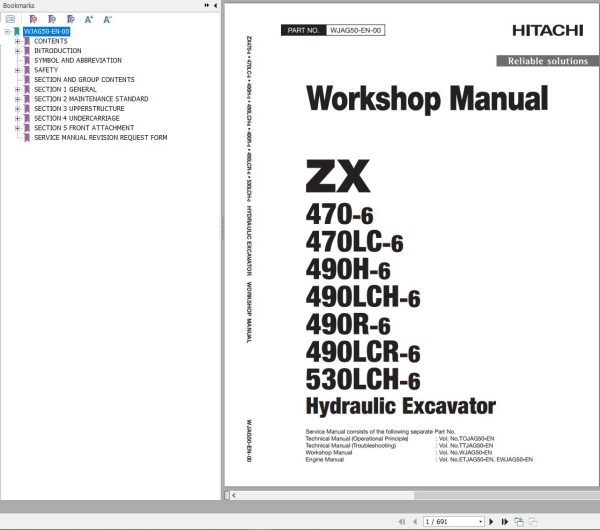This screenshot has width=600, height=530.
Task: Click the Workshop Manual title on page
Action: [427, 99]
